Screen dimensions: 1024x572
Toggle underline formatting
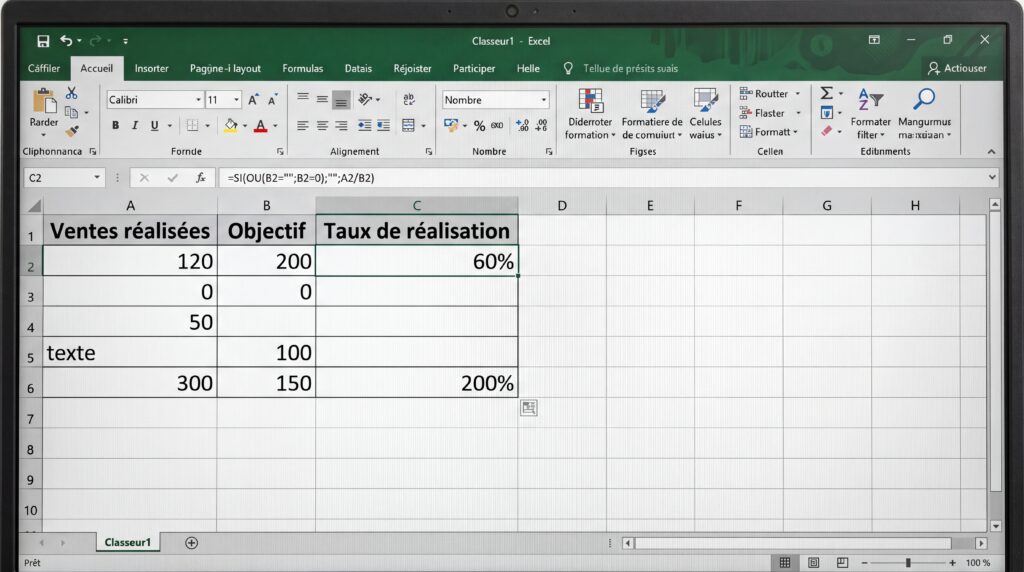pyautogui.click(x=154, y=125)
